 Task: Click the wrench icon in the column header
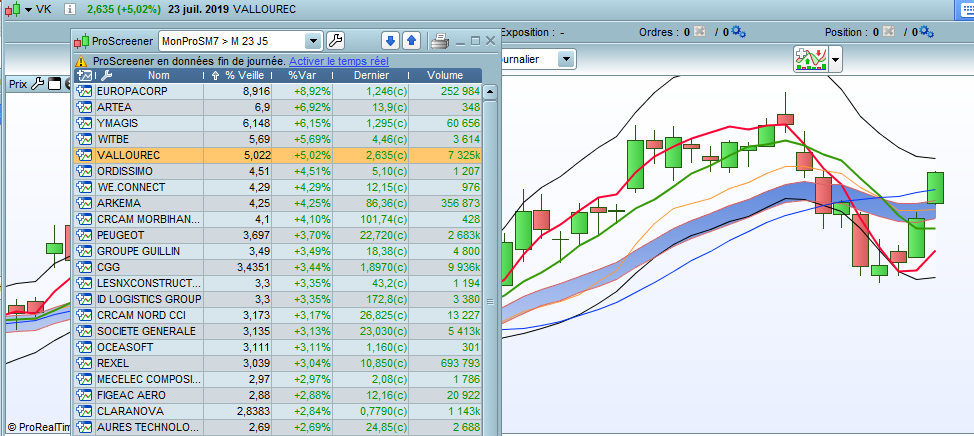(x=106, y=75)
